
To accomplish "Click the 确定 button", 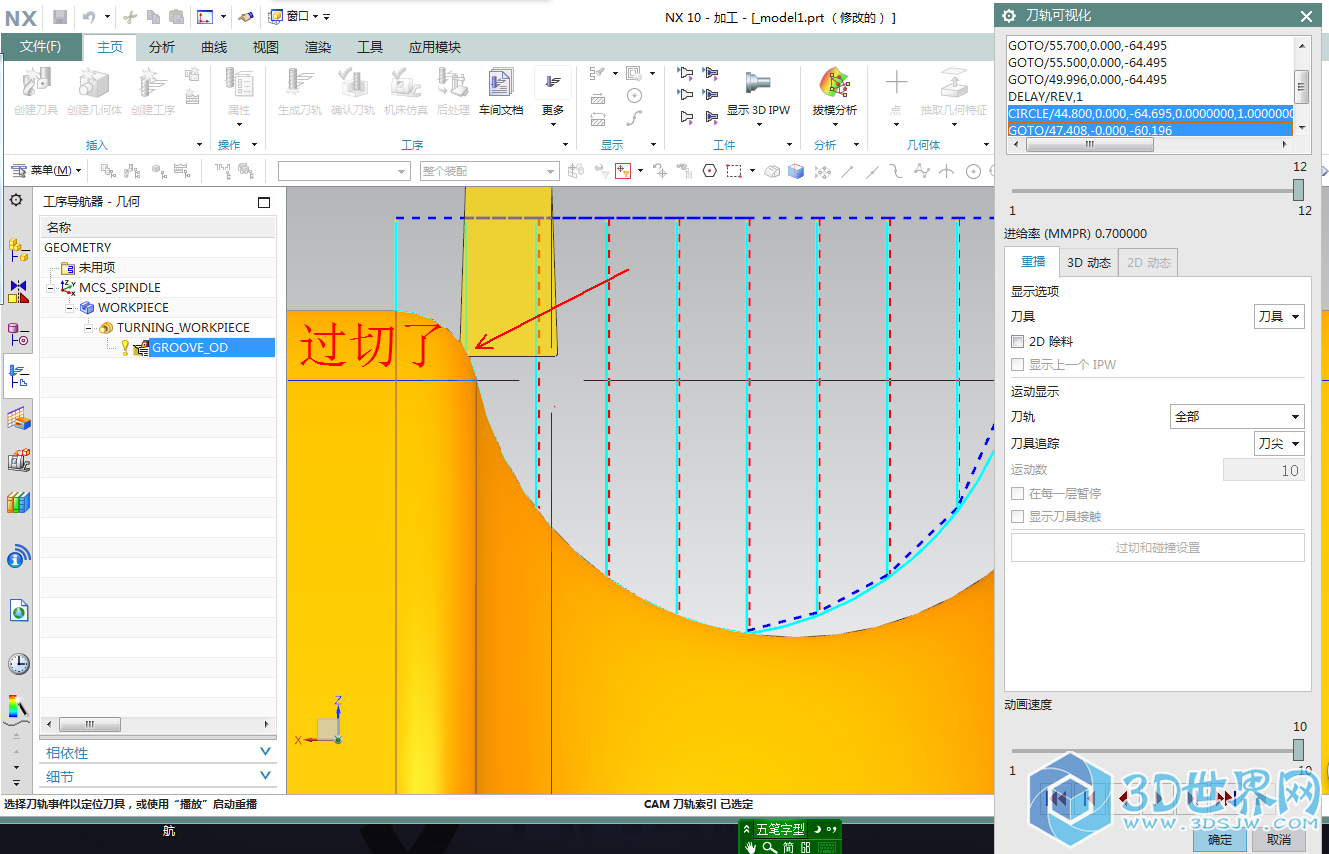I will pyautogui.click(x=1220, y=840).
